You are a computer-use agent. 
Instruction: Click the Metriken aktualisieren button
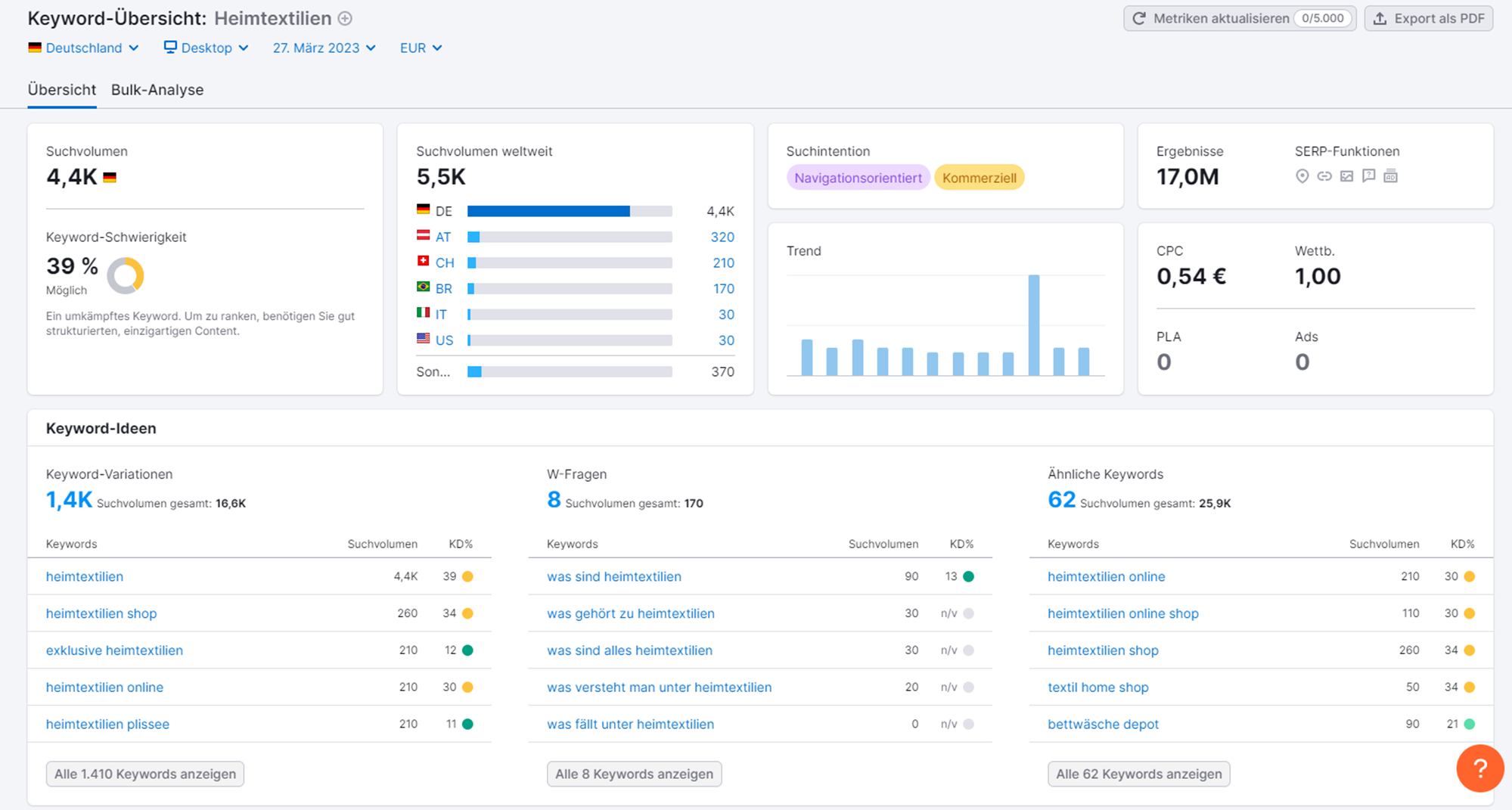1240,18
